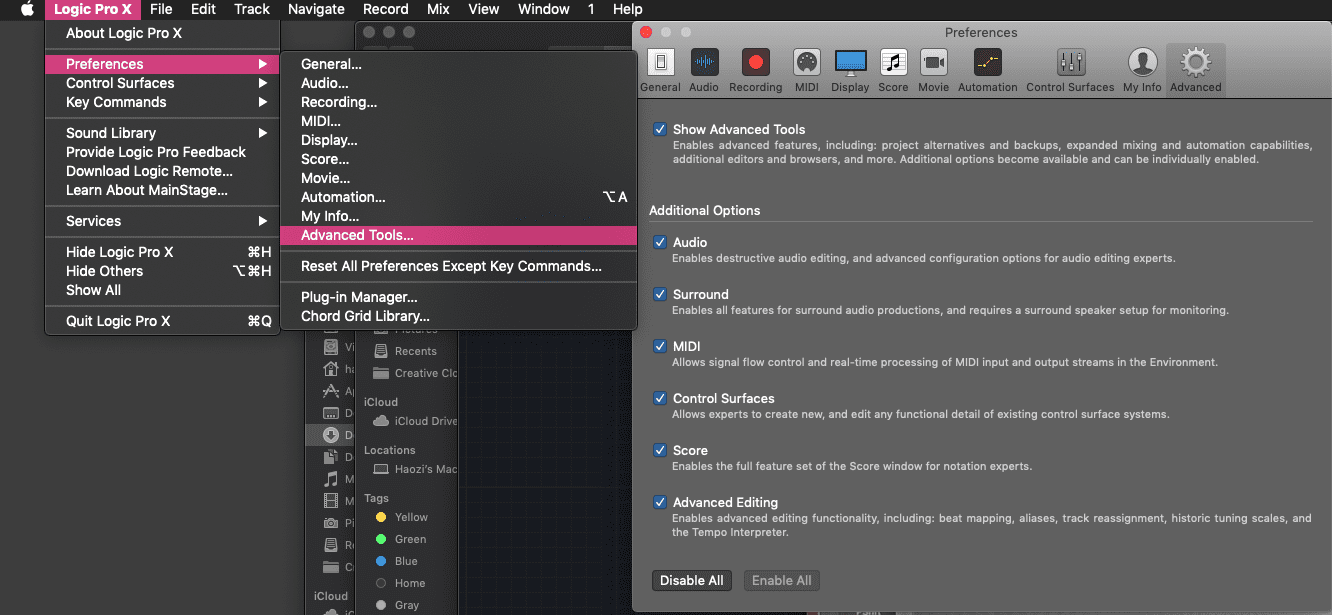Open the Navigate menu in menu bar
The height and width of the screenshot is (615, 1332).
(x=316, y=9)
